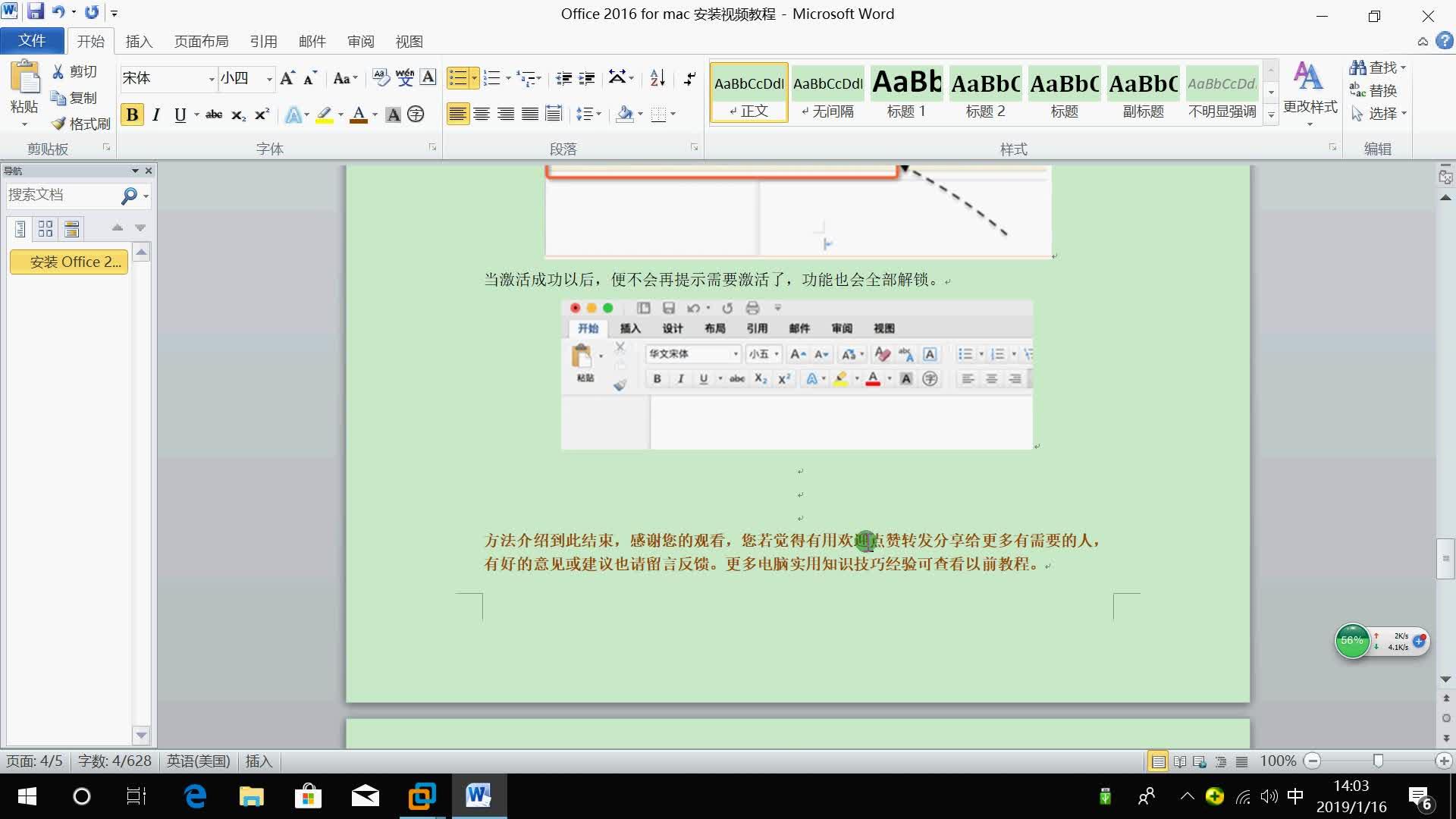Screen dimensions: 1456x819
Task: Toggle Strikethrough formatting
Action: pos(214,115)
